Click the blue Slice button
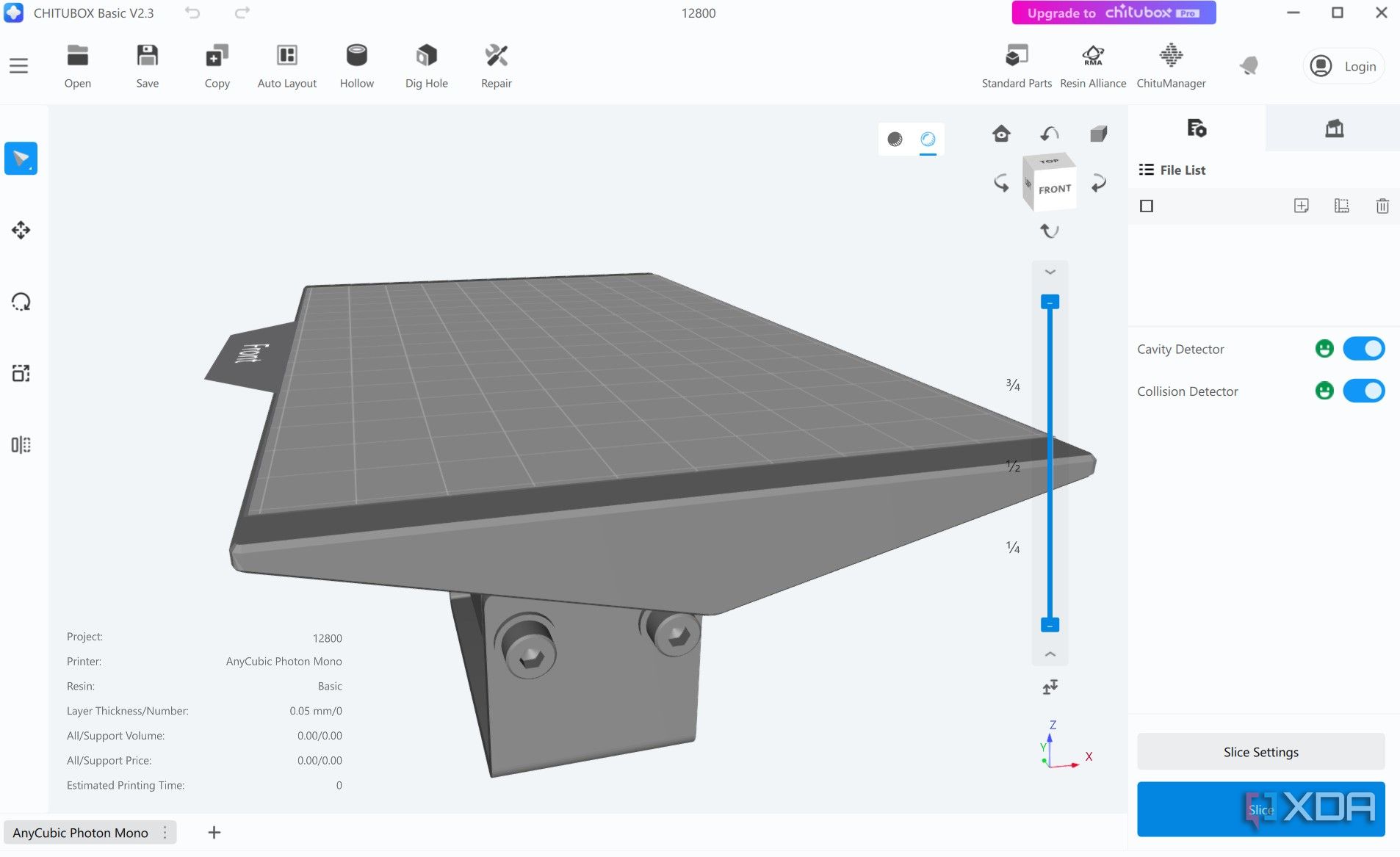The height and width of the screenshot is (857, 1400). 1260,809
